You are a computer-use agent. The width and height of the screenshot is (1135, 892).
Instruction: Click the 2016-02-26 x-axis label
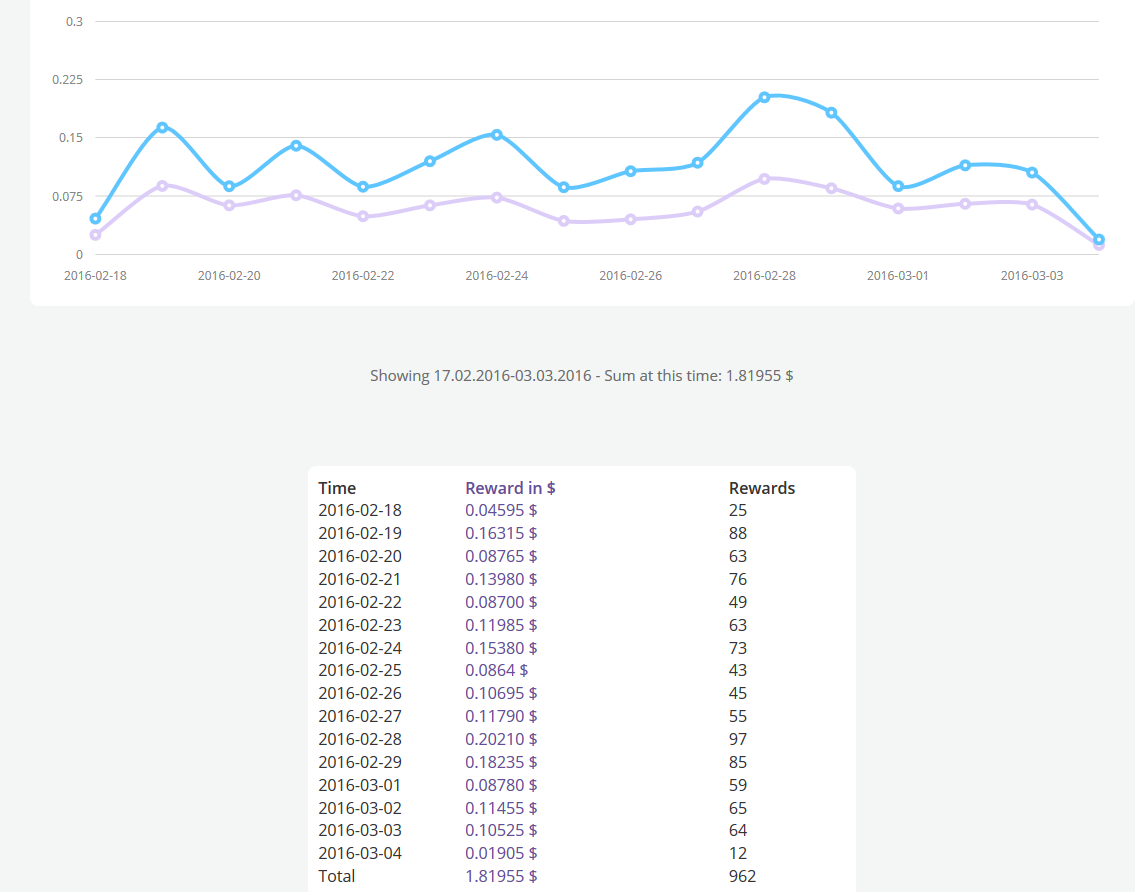pyautogui.click(x=630, y=275)
